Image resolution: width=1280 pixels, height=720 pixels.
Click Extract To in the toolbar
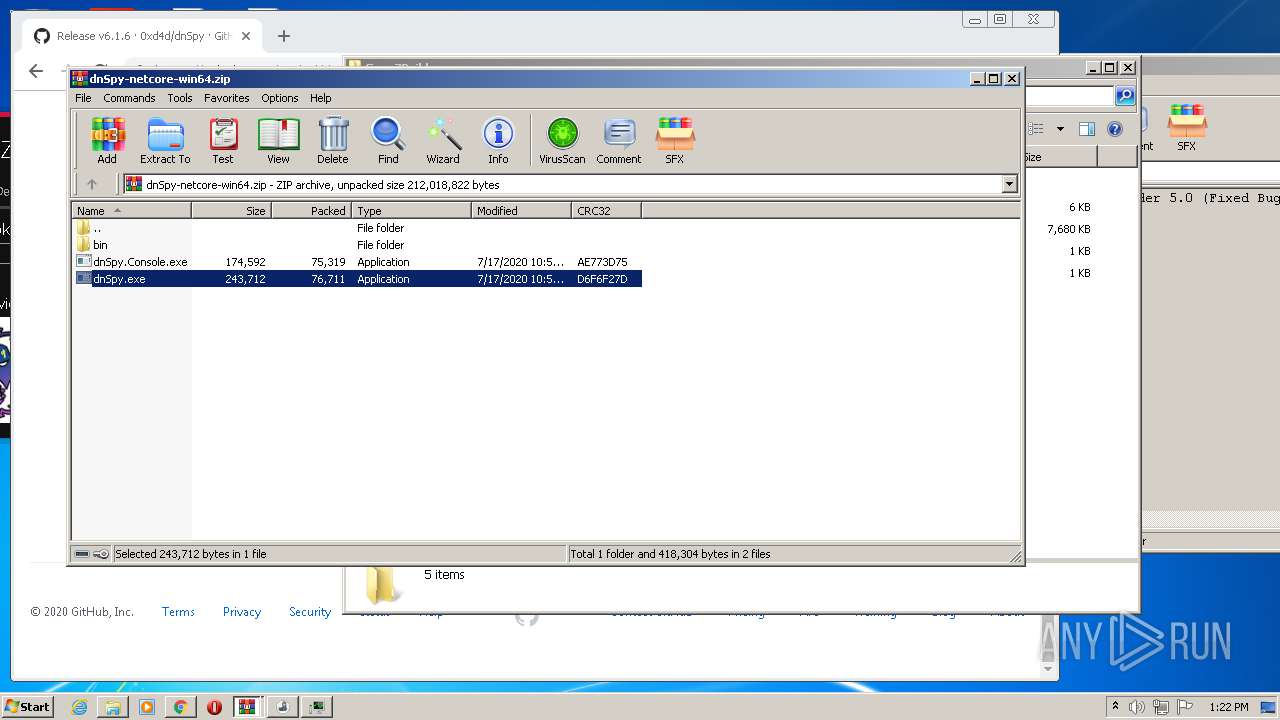(x=165, y=140)
